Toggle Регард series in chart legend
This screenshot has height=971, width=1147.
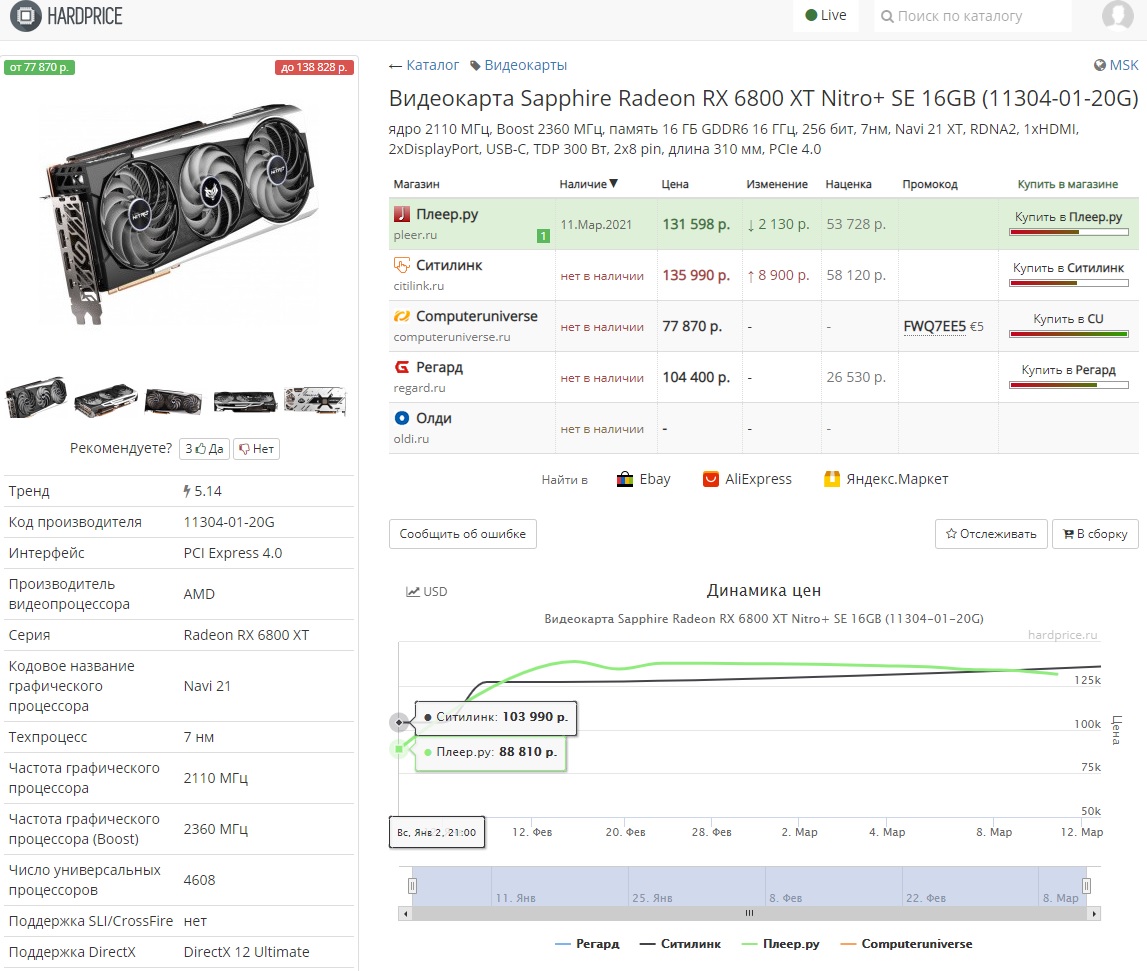[587, 944]
